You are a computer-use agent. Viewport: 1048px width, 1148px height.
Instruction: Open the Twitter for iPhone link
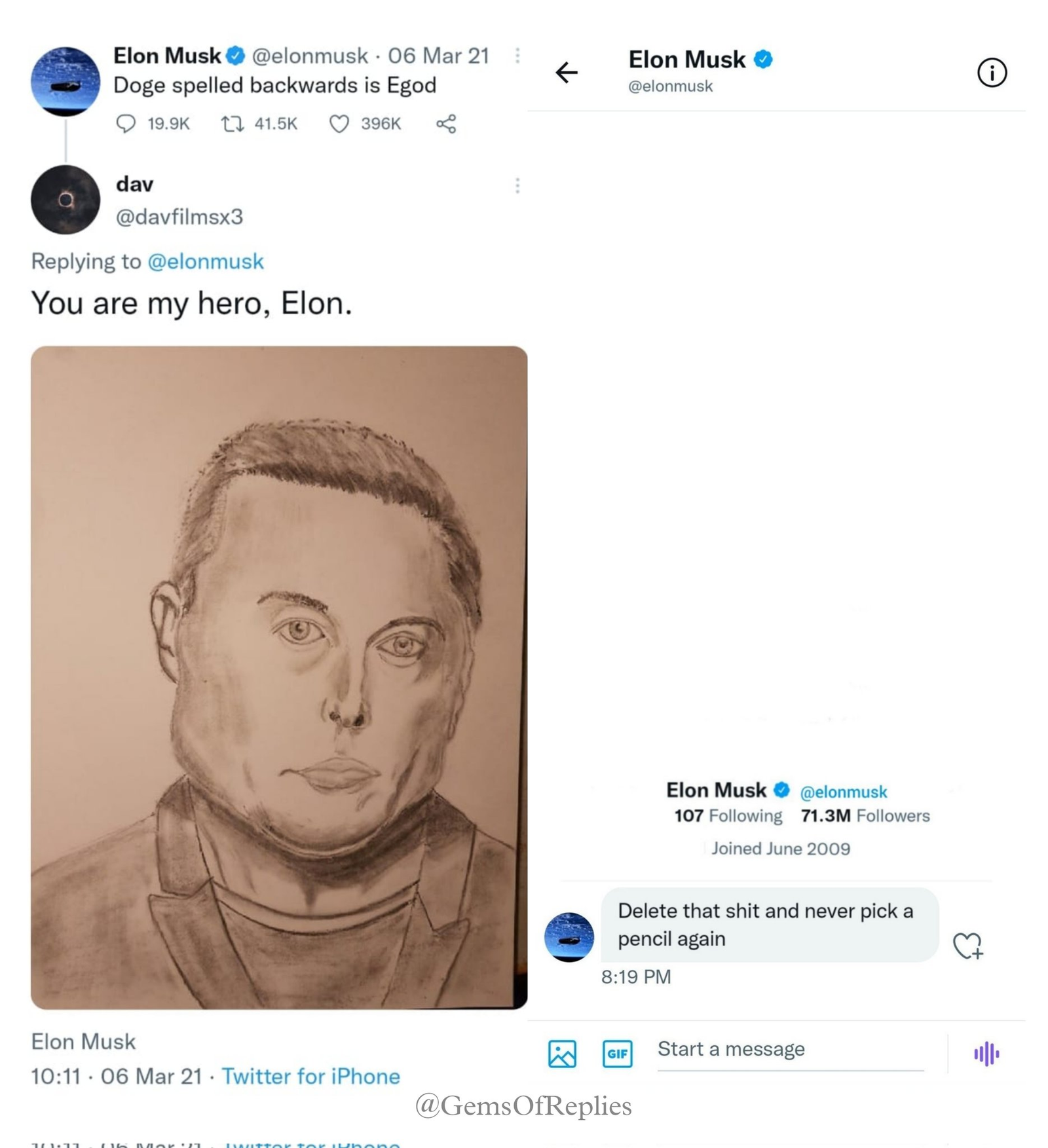pyautogui.click(x=310, y=1076)
